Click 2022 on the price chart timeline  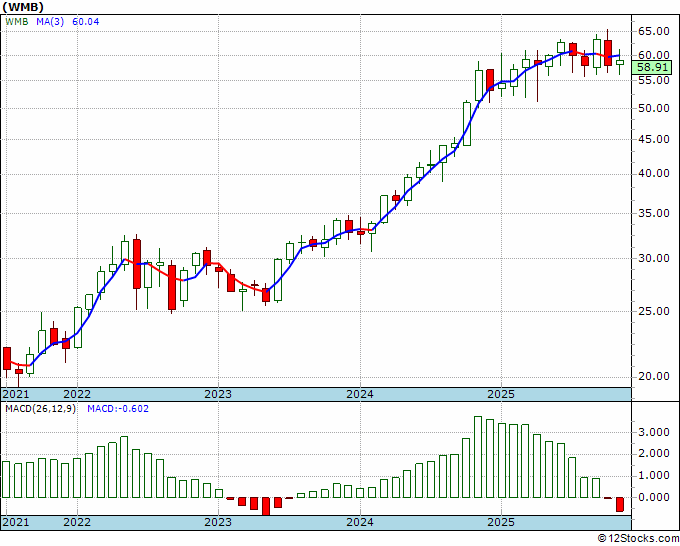tap(77, 394)
